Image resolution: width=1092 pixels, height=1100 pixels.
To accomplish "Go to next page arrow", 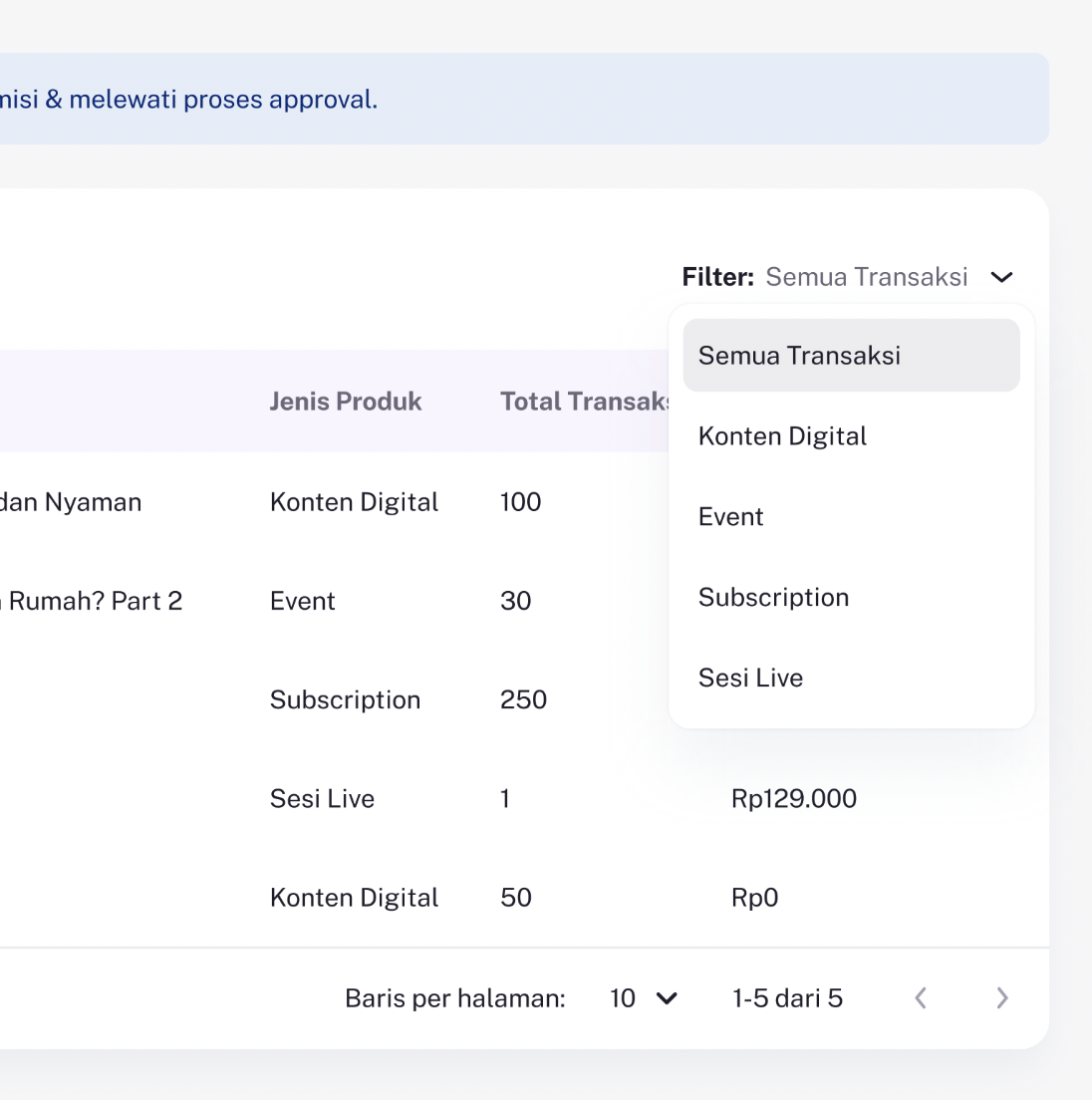I will (x=1002, y=998).
